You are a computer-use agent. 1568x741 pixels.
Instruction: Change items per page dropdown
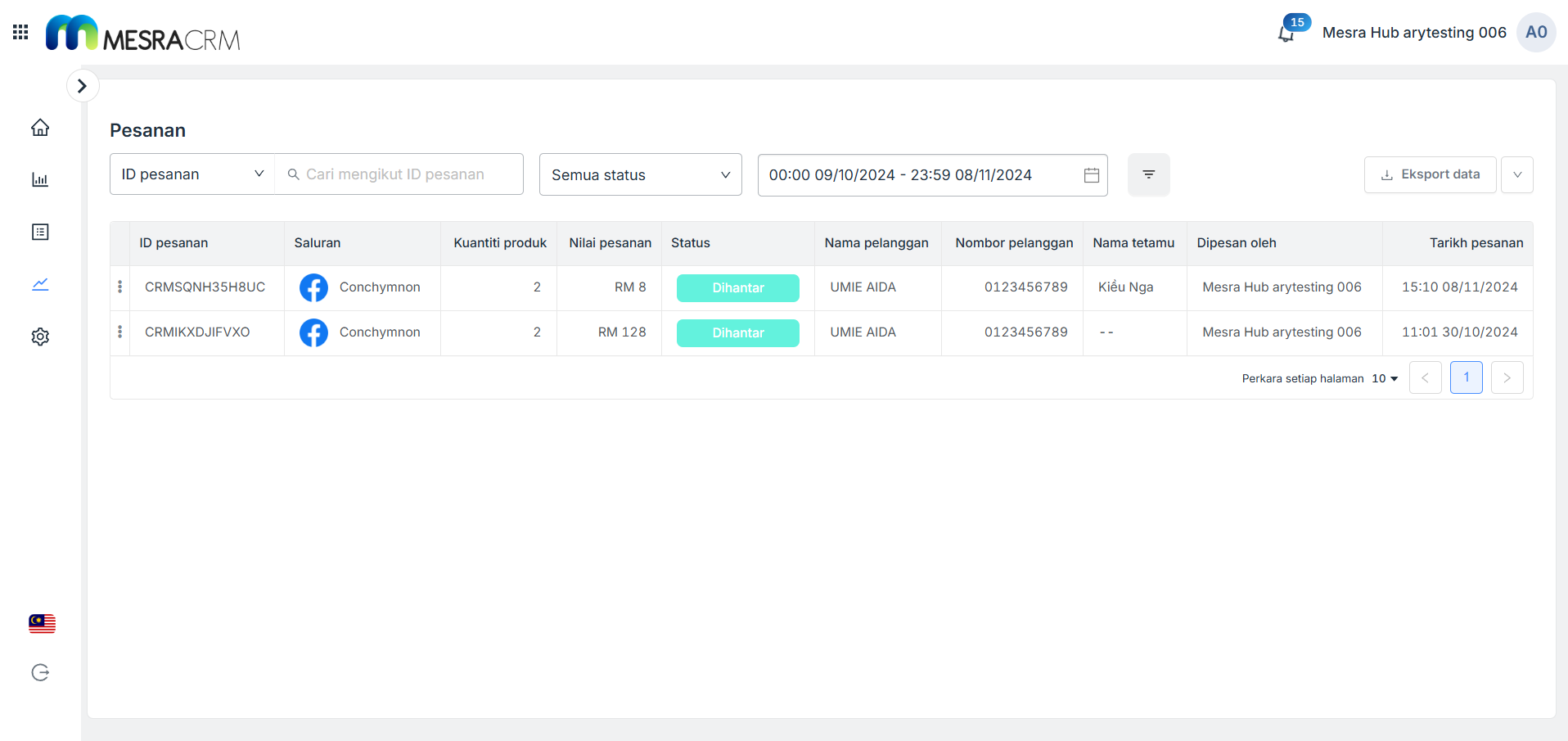[x=1385, y=378]
